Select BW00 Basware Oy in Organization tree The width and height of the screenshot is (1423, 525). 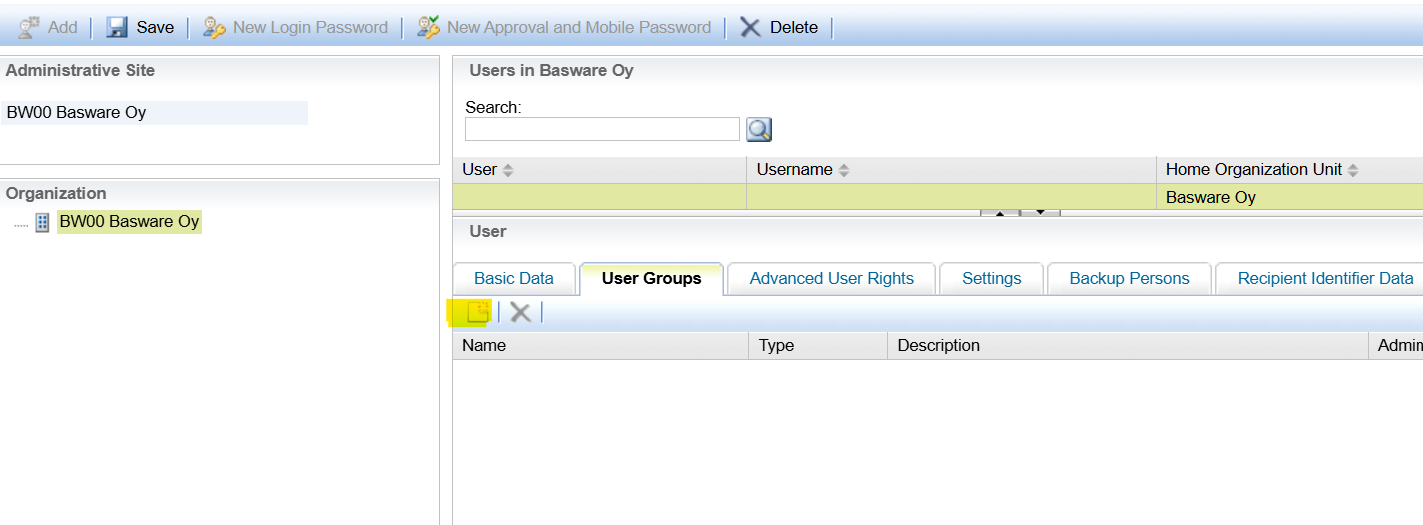point(129,221)
